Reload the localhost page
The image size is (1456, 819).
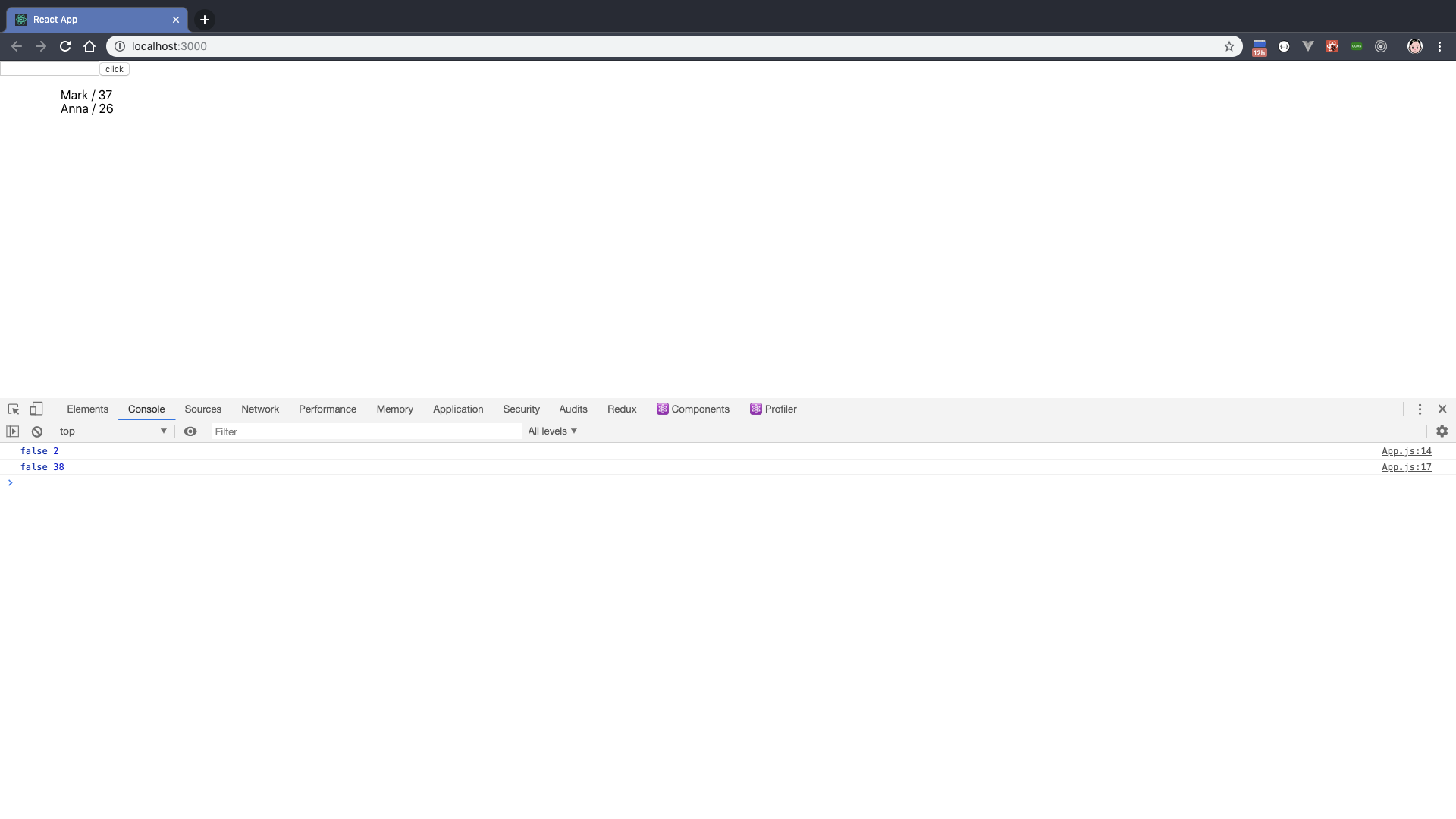click(x=65, y=46)
